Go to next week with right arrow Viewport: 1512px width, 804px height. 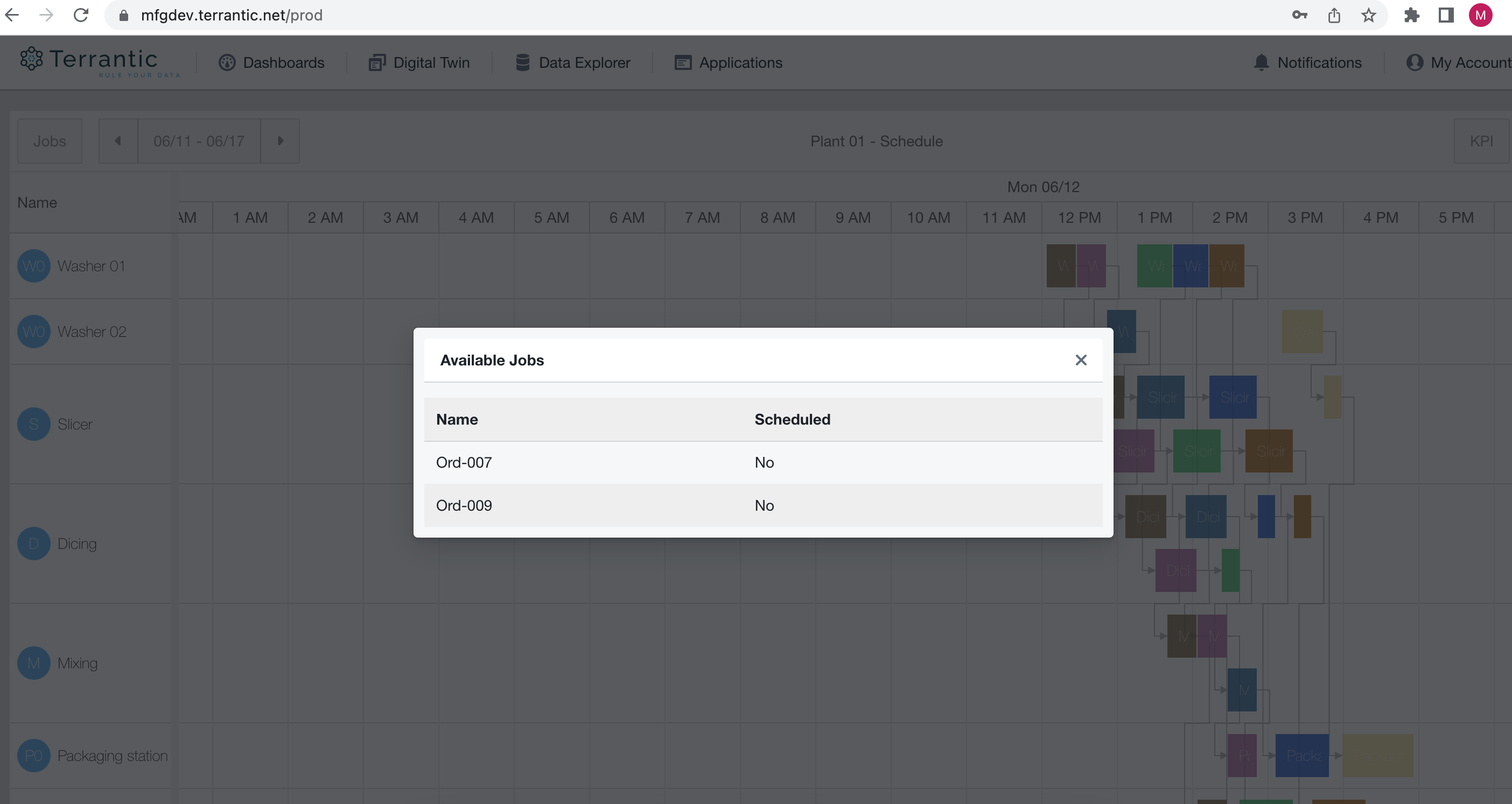280,142
